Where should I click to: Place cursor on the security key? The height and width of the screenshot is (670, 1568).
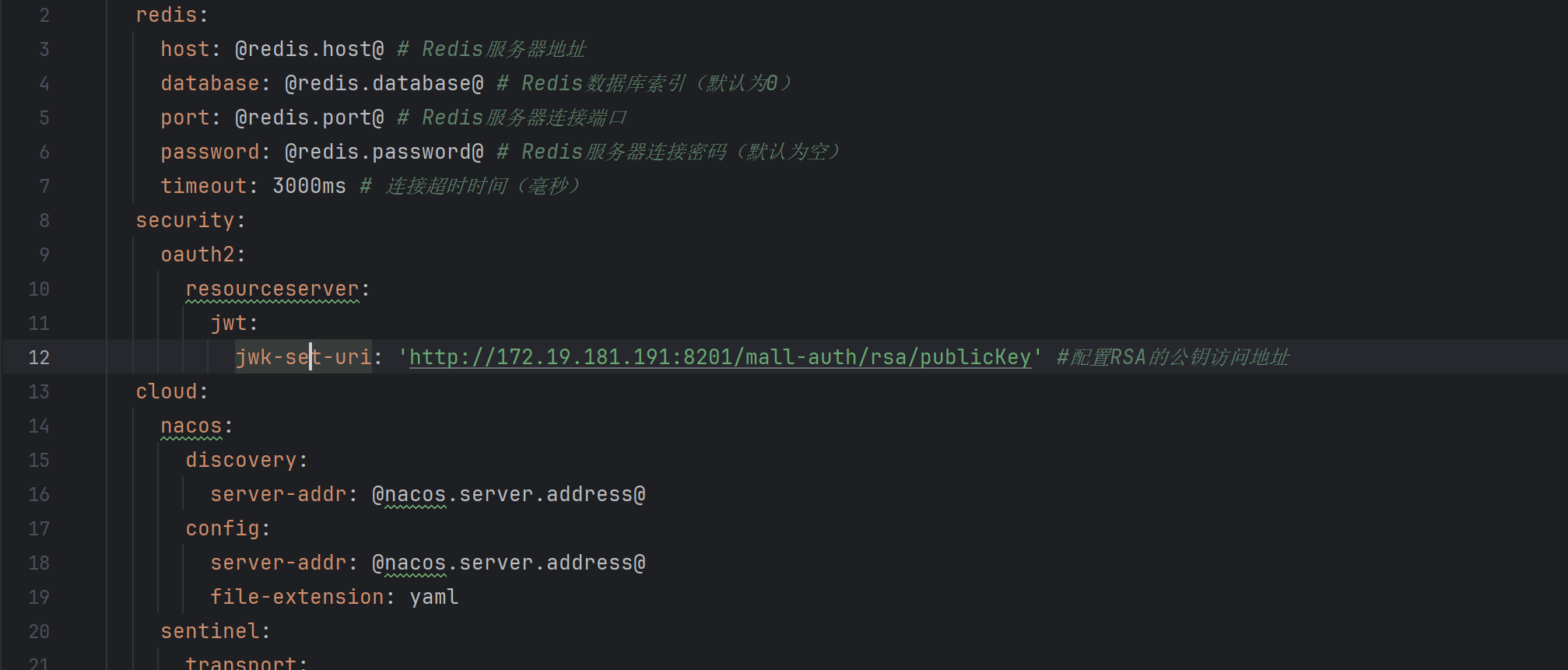click(185, 220)
